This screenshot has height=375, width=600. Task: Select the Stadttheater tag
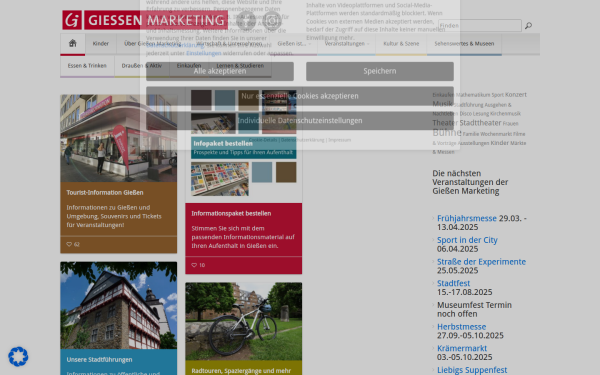click(480, 123)
